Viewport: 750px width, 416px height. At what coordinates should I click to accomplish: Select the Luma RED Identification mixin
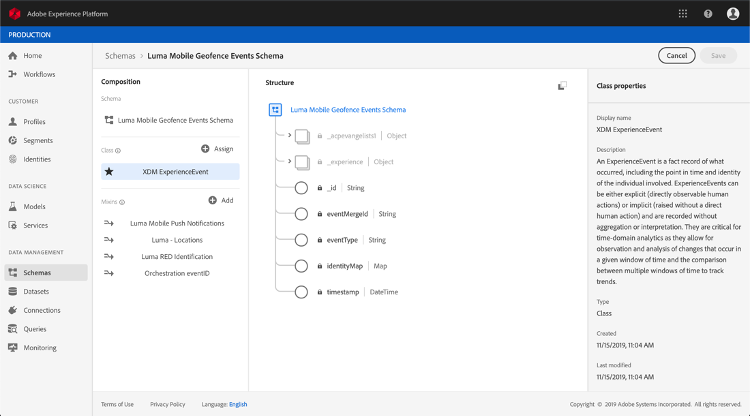pos(177,256)
